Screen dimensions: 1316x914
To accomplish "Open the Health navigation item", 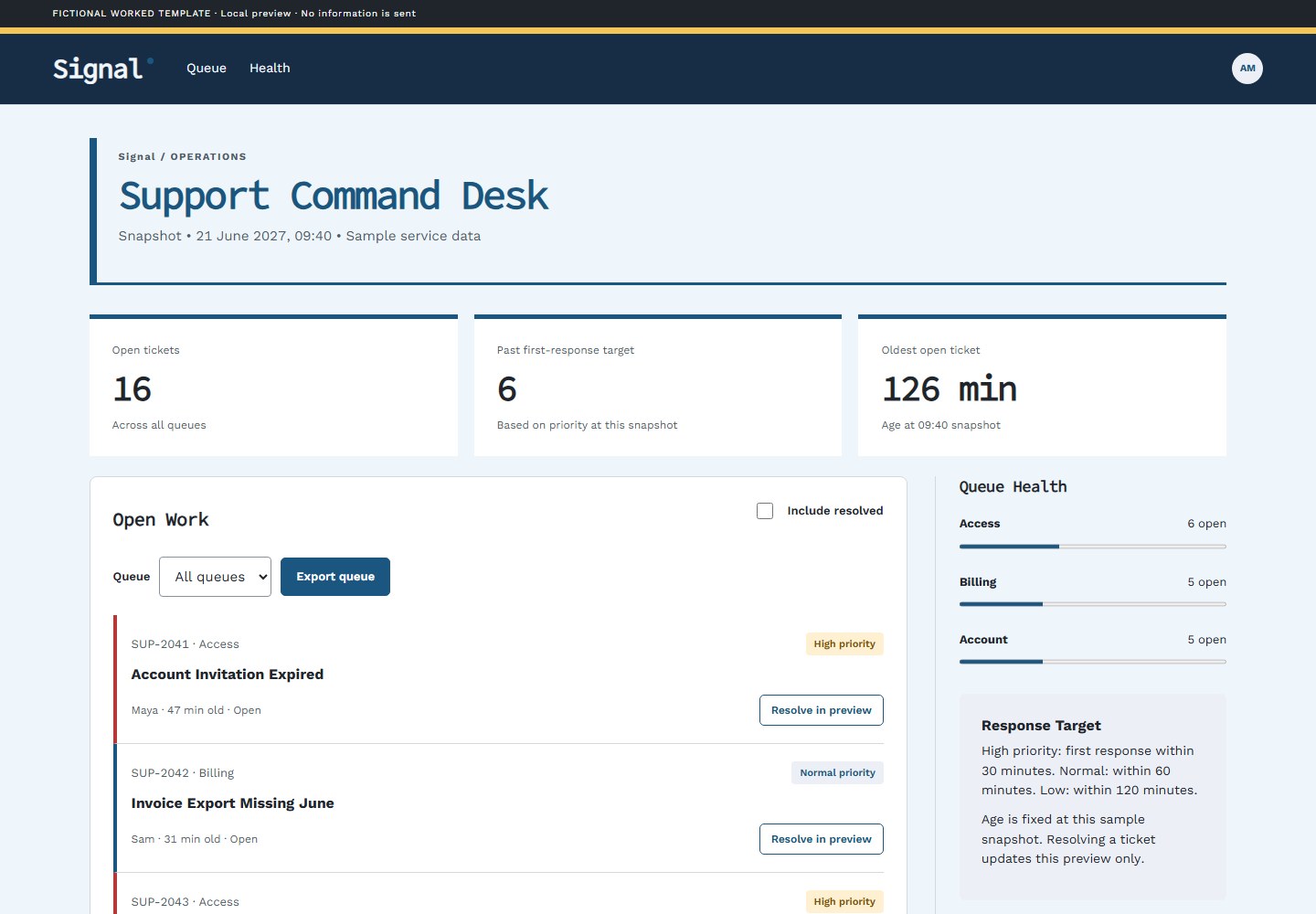I will [x=270, y=69].
